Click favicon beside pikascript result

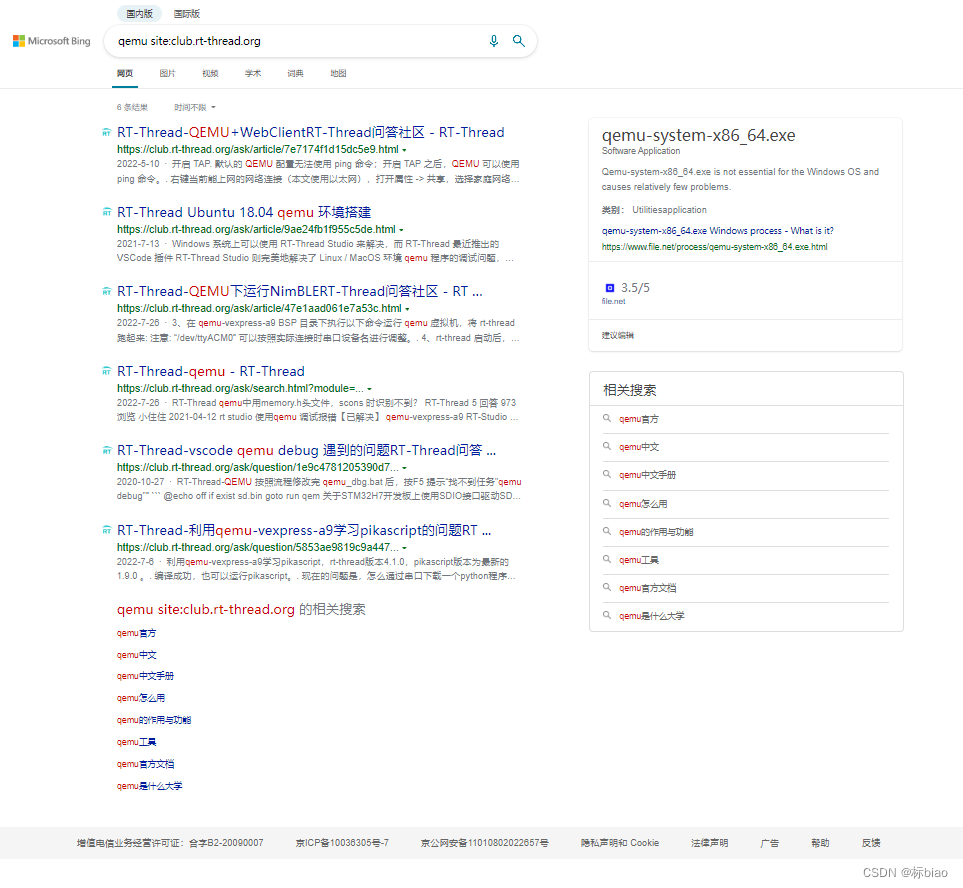tap(107, 531)
